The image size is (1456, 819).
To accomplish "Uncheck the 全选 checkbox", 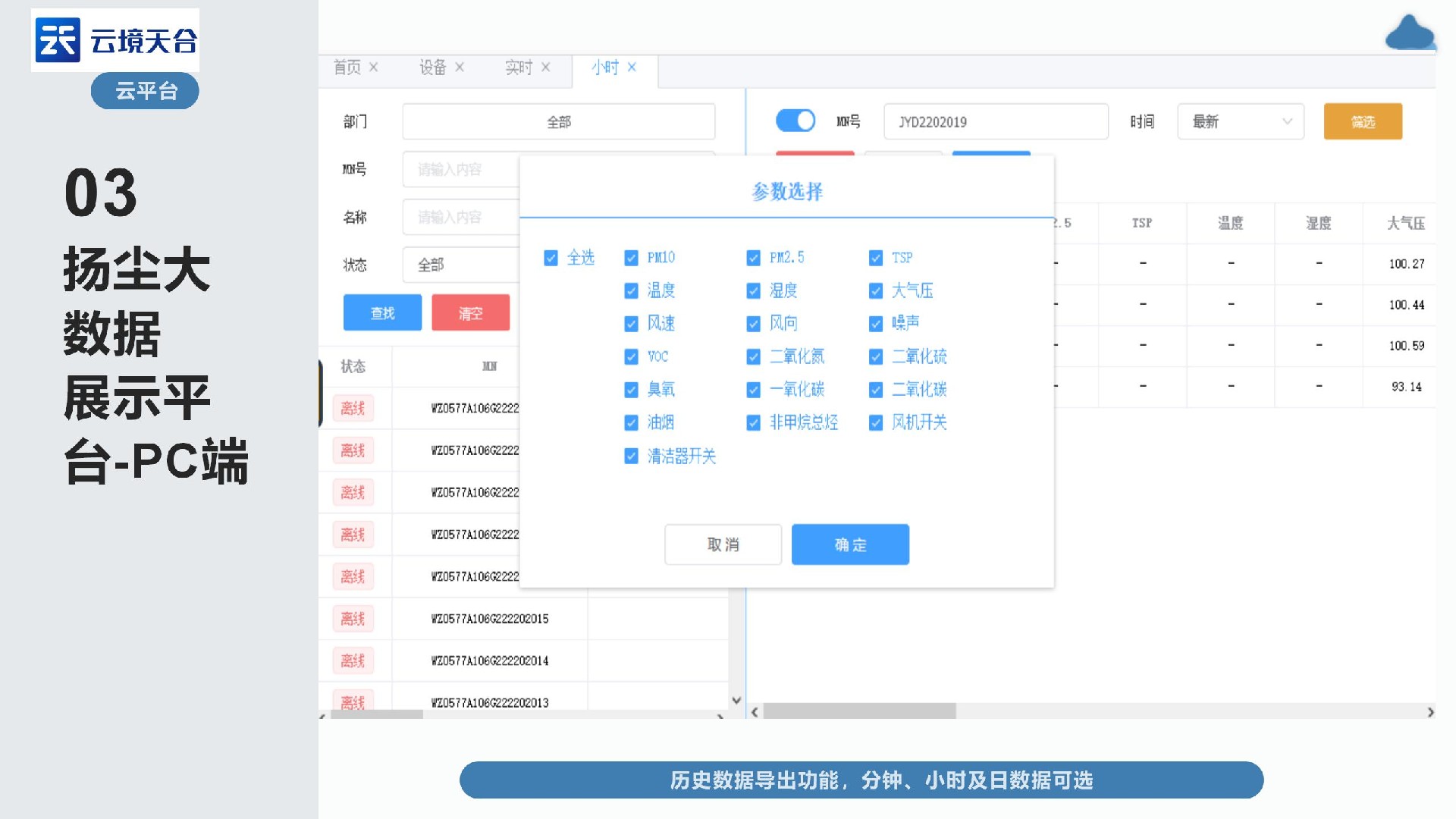I will pyautogui.click(x=551, y=258).
